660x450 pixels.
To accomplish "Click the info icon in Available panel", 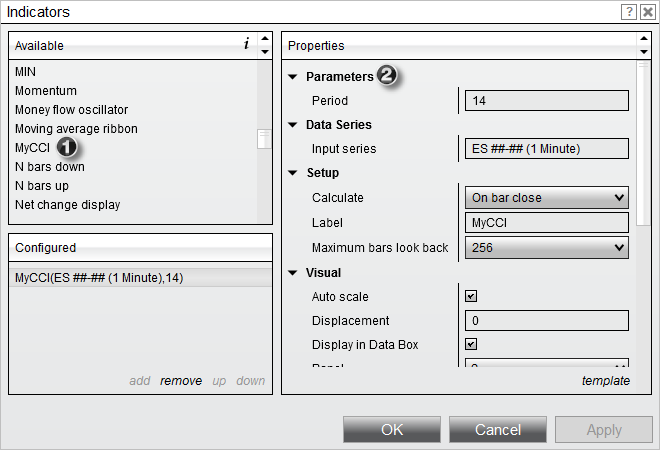I will click(246, 45).
